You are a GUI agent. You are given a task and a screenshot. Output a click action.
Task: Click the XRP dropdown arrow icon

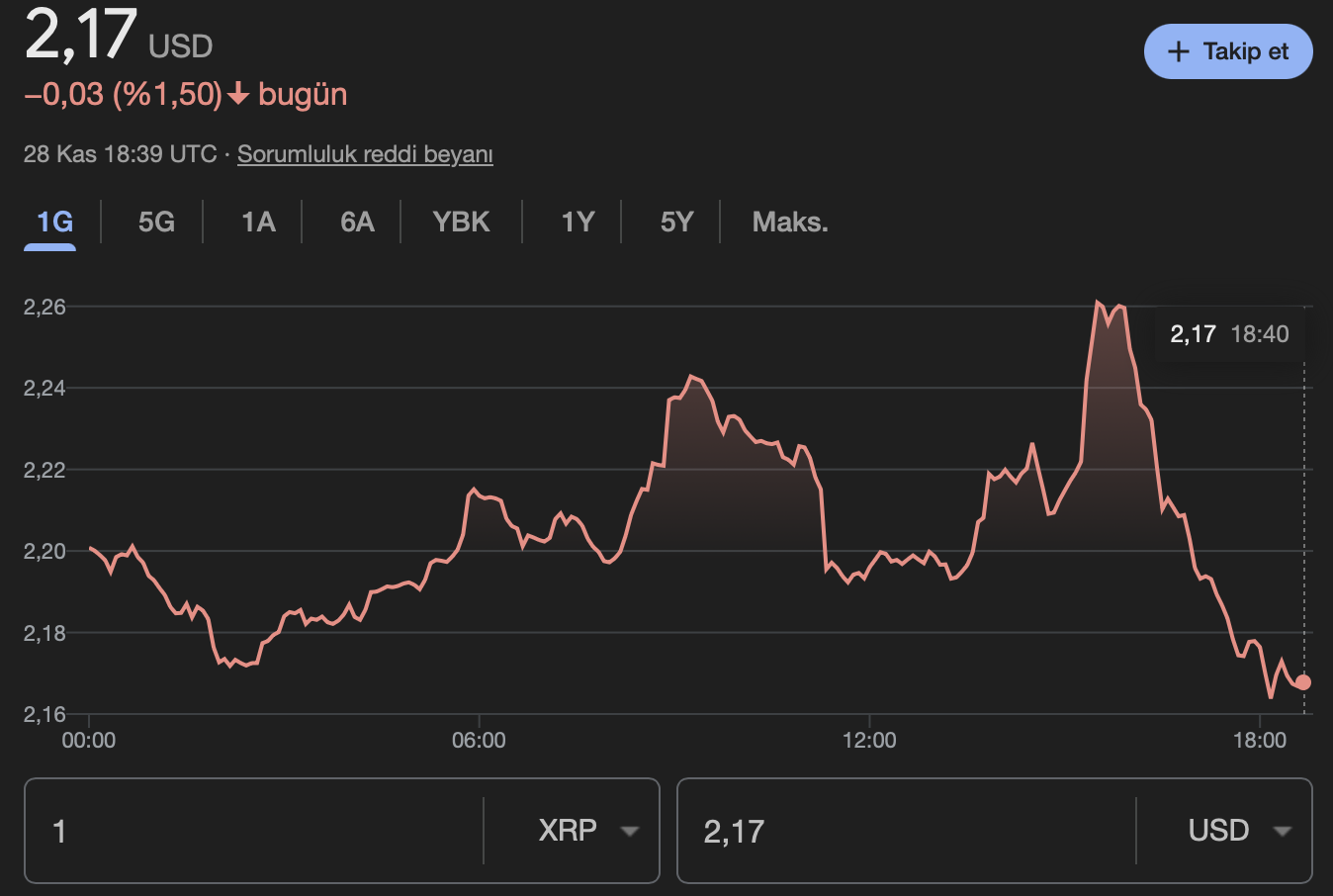tap(630, 832)
